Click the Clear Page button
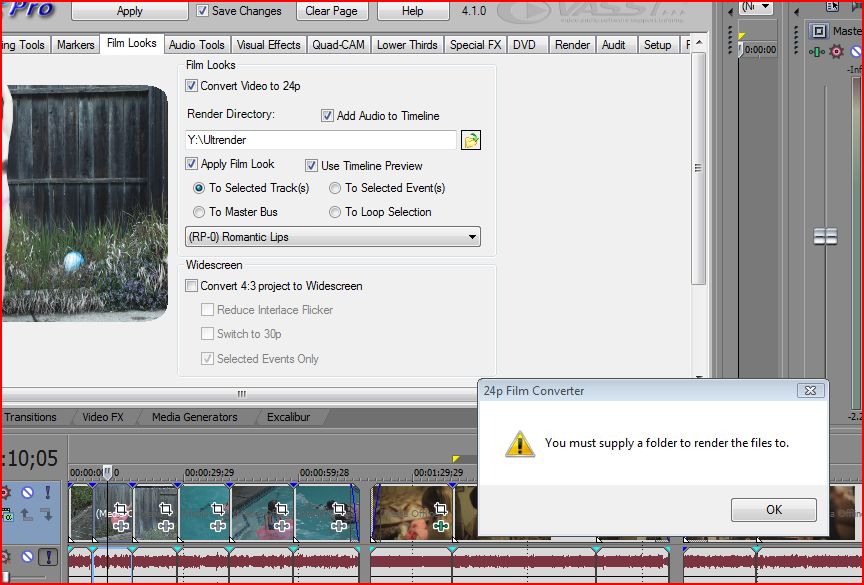This screenshot has width=864, height=585. click(332, 11)
